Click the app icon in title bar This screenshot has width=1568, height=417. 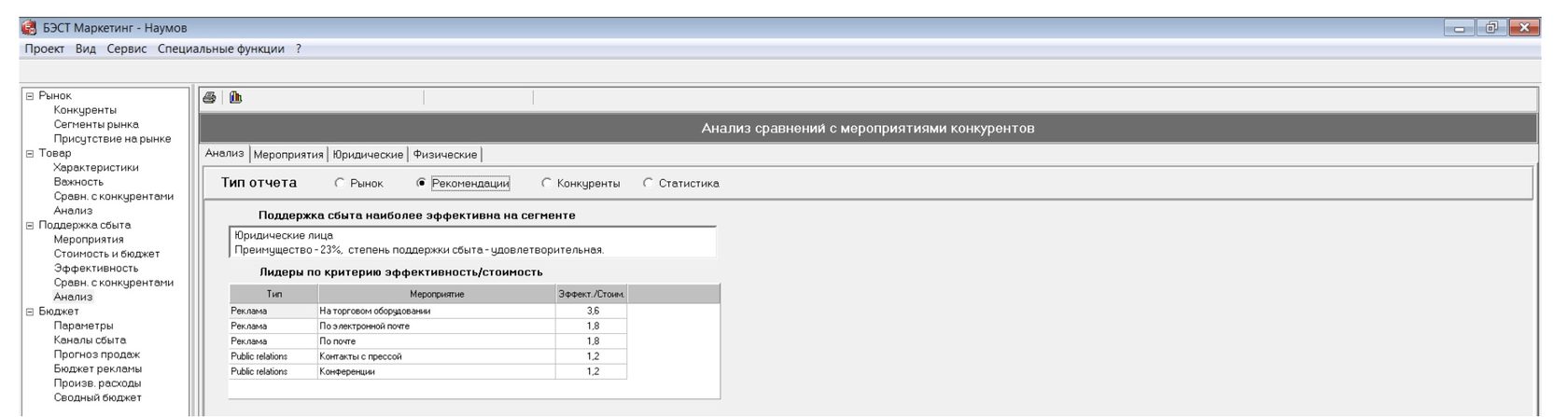(29, 28)
